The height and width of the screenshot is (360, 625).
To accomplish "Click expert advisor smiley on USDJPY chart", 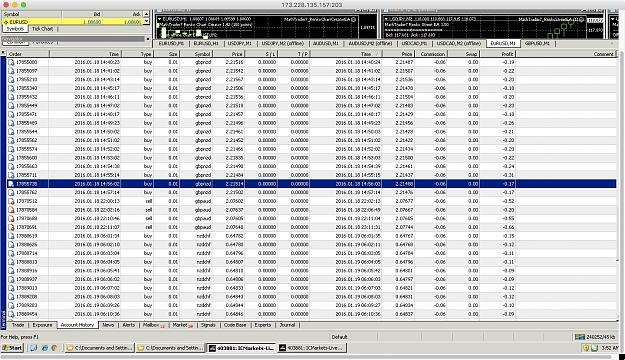I will click(x=582, y=19).
